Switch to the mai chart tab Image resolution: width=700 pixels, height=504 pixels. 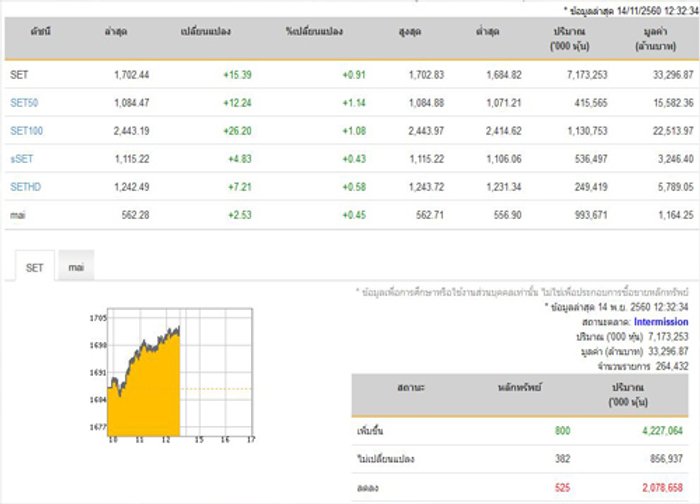click(76, 267)
